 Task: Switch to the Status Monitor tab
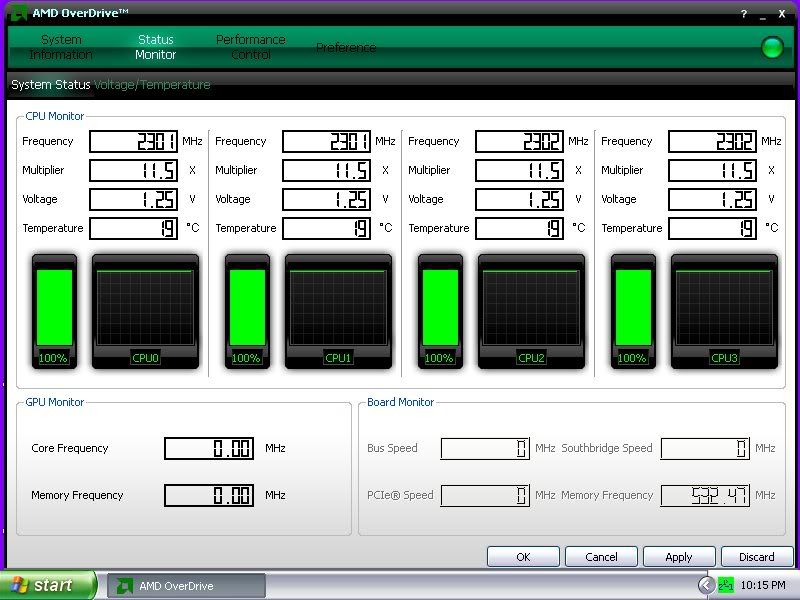coord(156,47)
